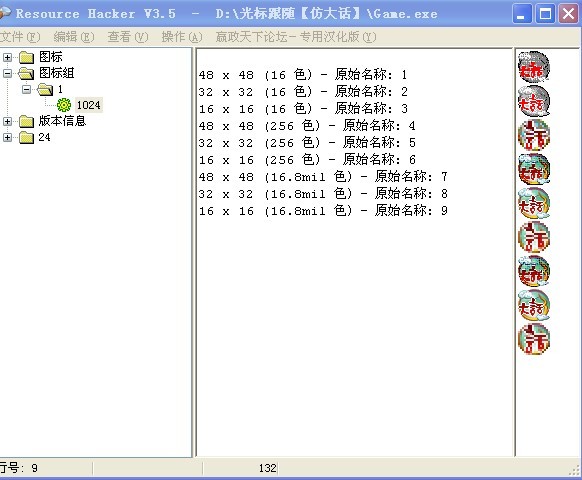The width and height of the screenshot is (582, 480).
Task: Click the line '48 x 48 (16.8mil 色) - 原始名称: 7'
Action: [323, 177]
